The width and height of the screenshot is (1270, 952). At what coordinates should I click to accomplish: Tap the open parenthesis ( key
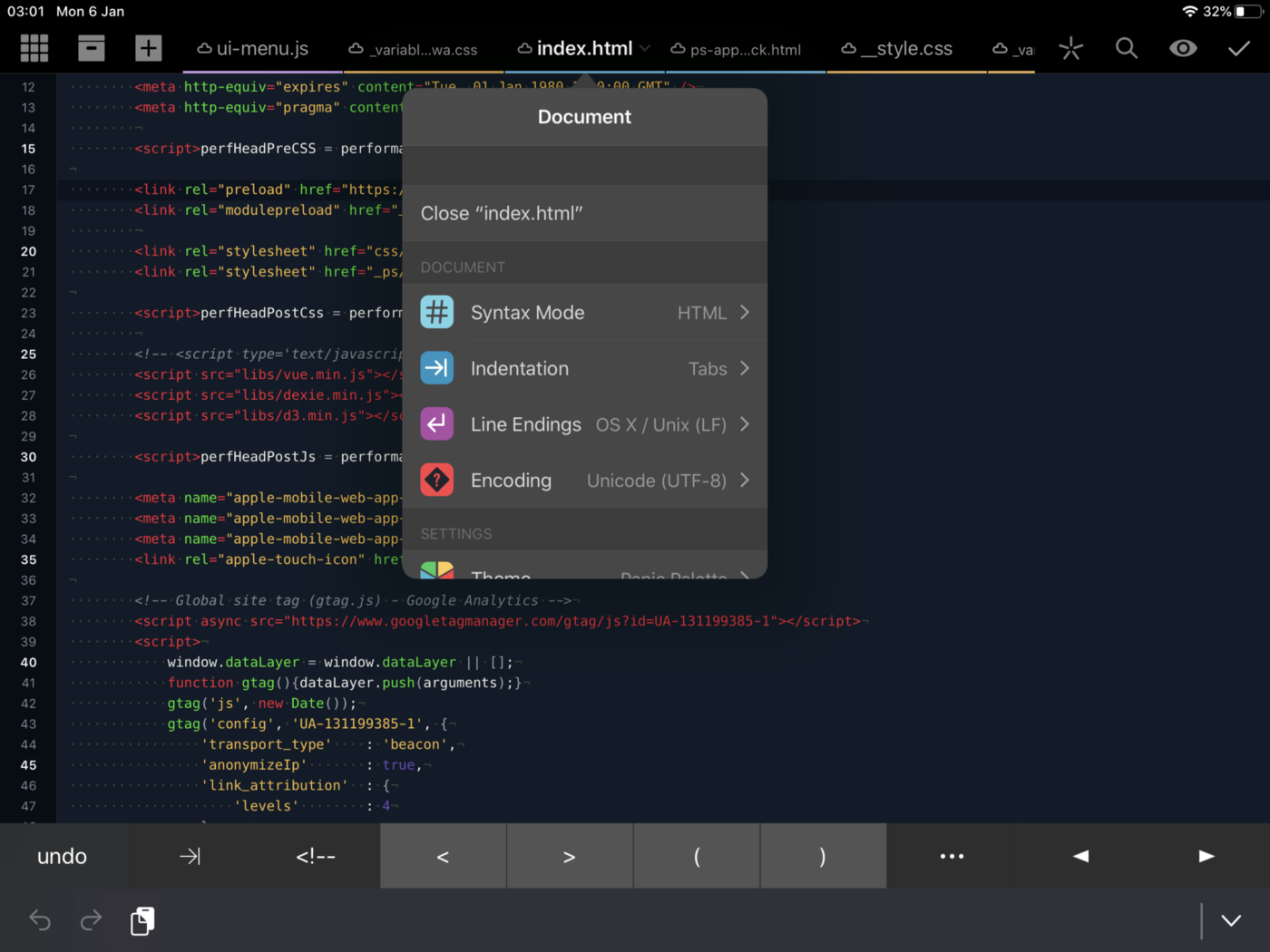(696, 856)
